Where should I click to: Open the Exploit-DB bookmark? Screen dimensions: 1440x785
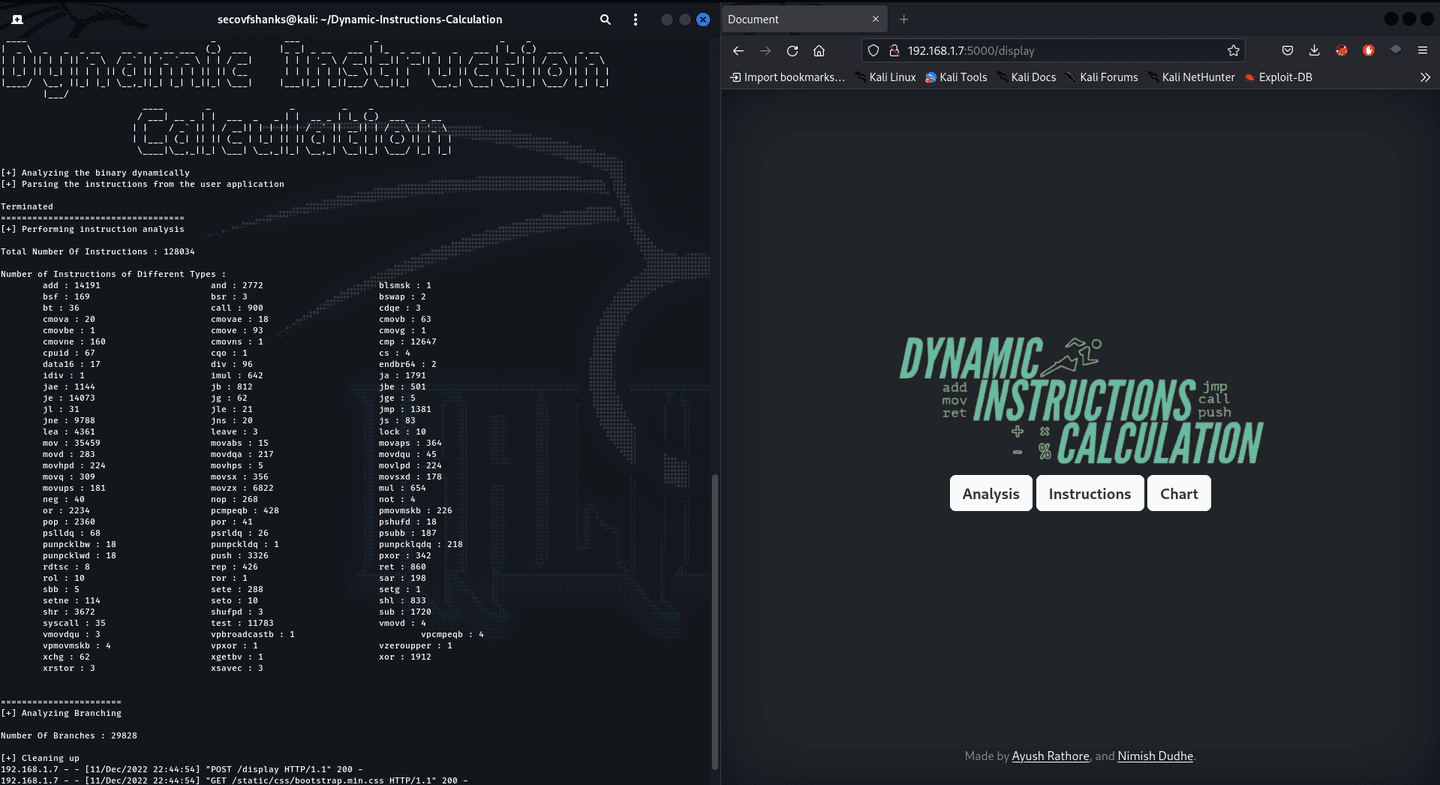1278,77
